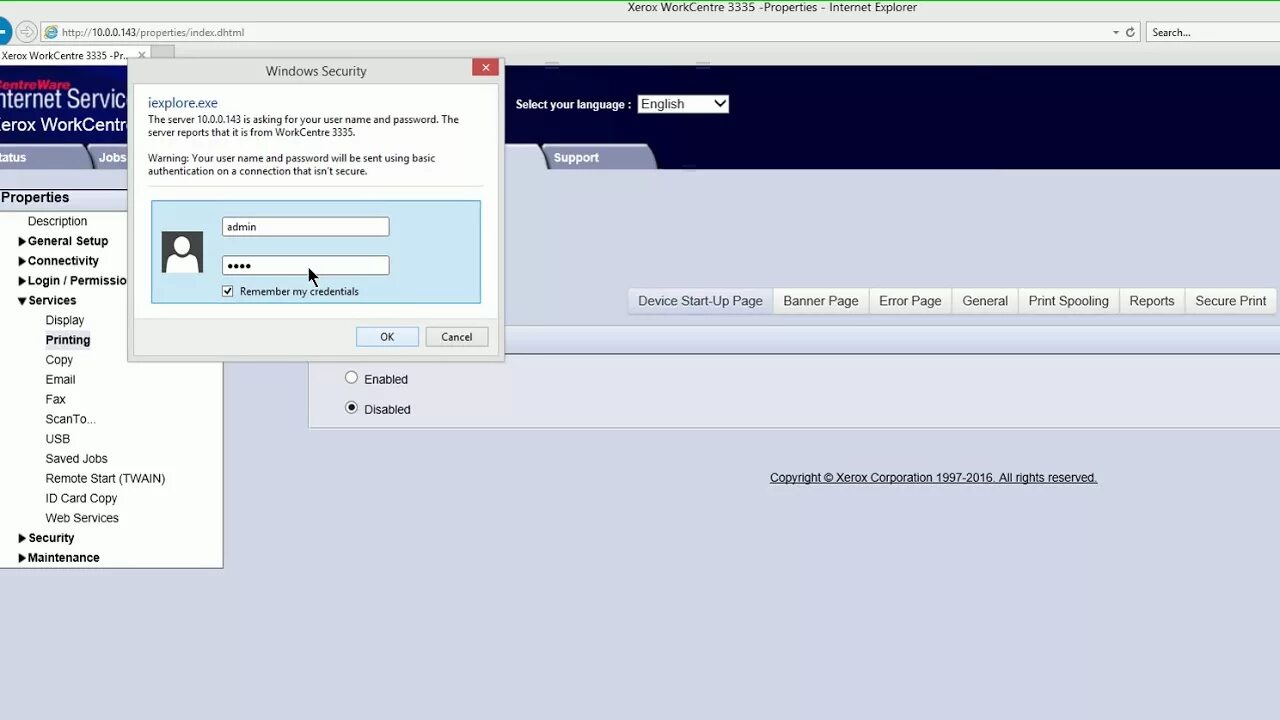Open the Banner Page tab
The height and width of the screenshot is (720, 1280).
821,301
